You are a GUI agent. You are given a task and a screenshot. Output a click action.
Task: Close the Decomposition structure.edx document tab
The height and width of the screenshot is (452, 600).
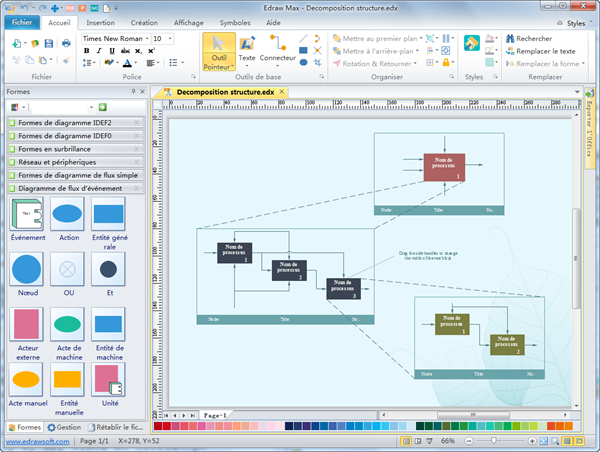[x=283, y=91]
